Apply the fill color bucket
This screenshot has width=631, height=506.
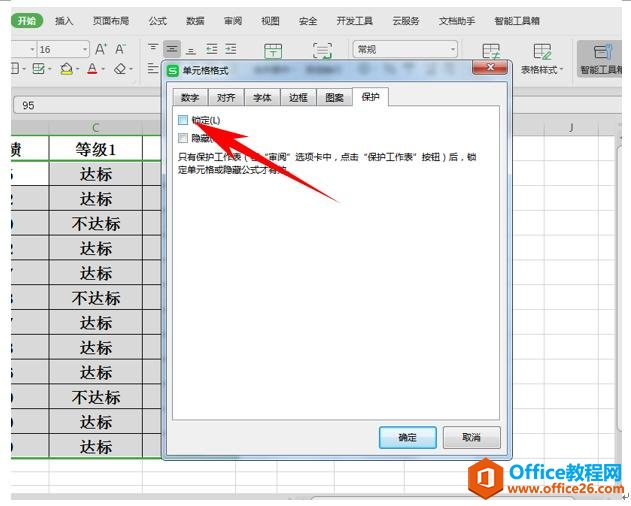[x=66, y=69]
